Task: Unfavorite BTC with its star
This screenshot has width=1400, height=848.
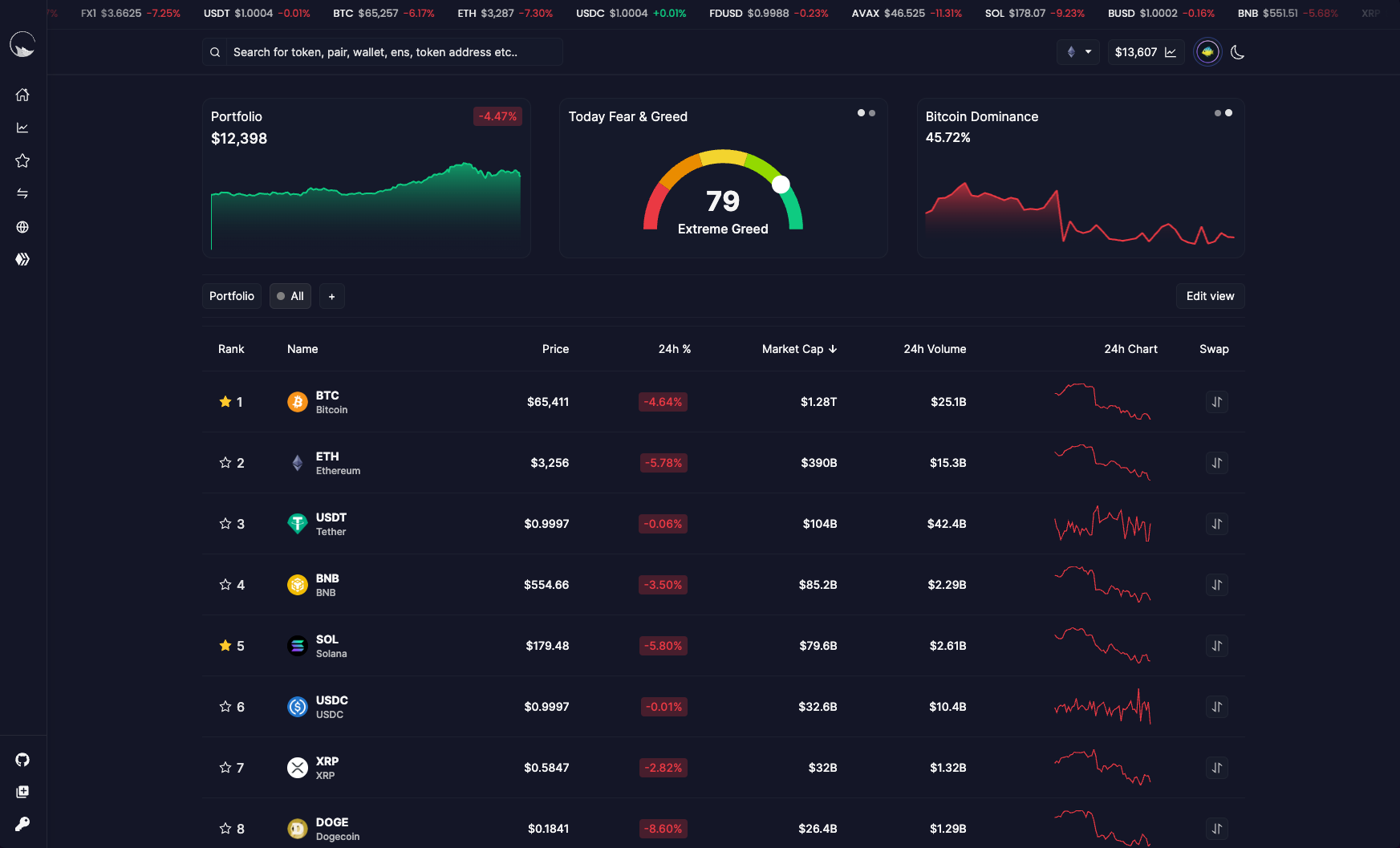Action: [225, 401]
